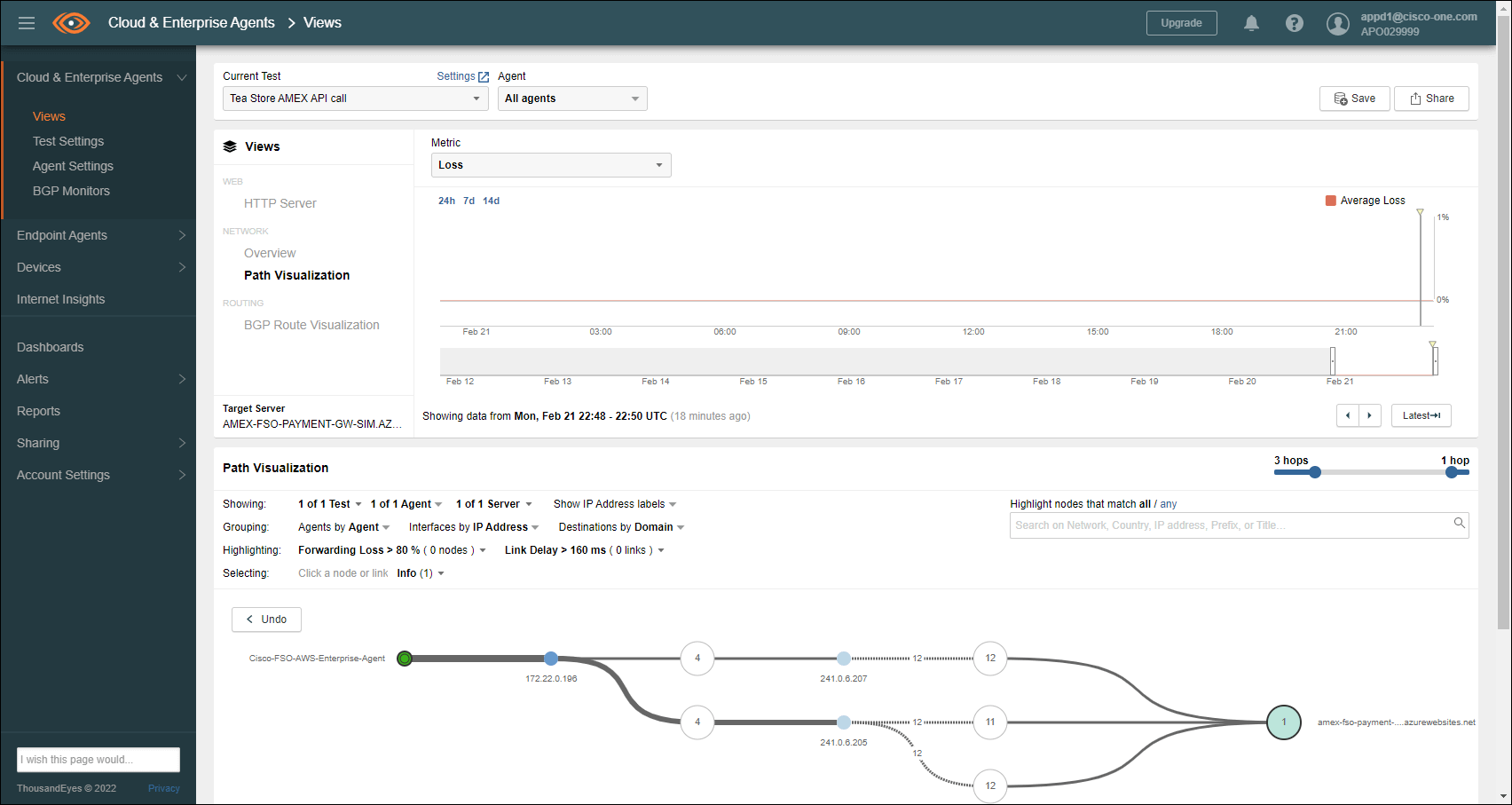The height and width of the screenshot is (805, 1512).
Task: Go to previous time interval arrow
Action: pos(1348,415)
